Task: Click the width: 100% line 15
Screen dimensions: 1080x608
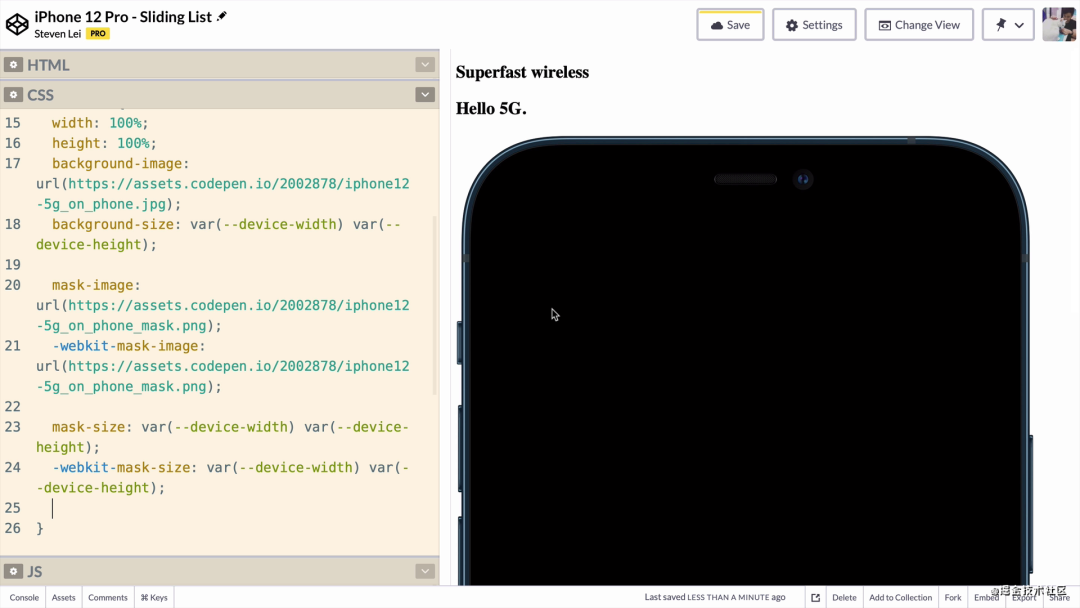Action: pos(100,123)
